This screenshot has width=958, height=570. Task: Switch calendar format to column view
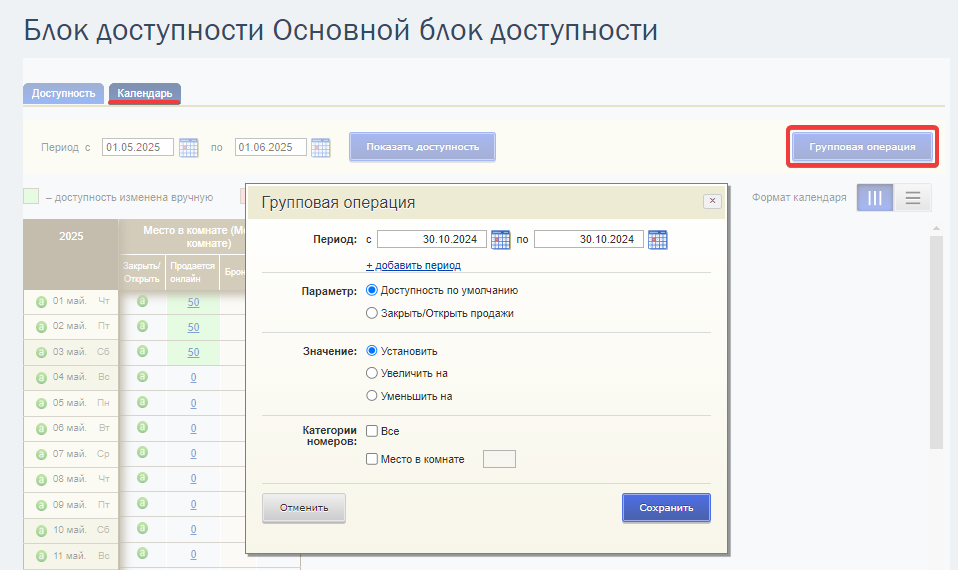coord(875,198)
